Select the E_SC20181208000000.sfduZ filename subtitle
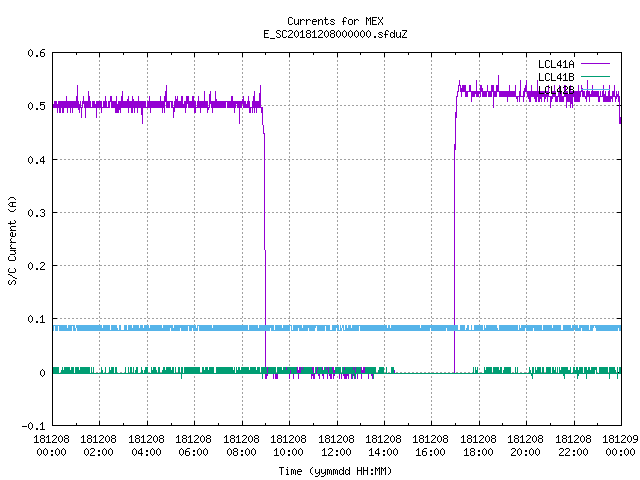Viewport: 640px width, 480px height. point(335,34)
